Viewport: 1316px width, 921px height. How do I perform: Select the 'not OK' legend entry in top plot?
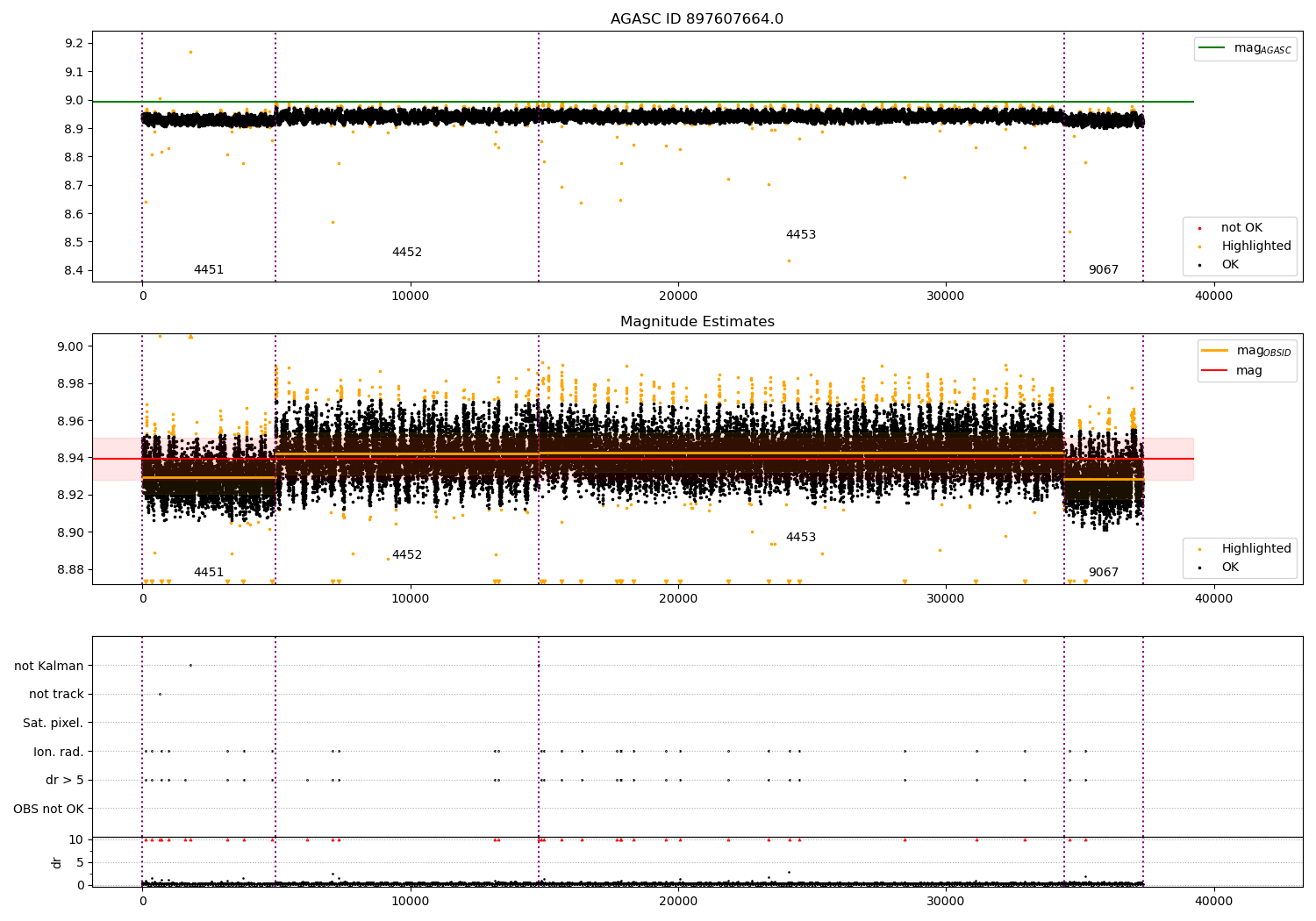point(1239,228)
